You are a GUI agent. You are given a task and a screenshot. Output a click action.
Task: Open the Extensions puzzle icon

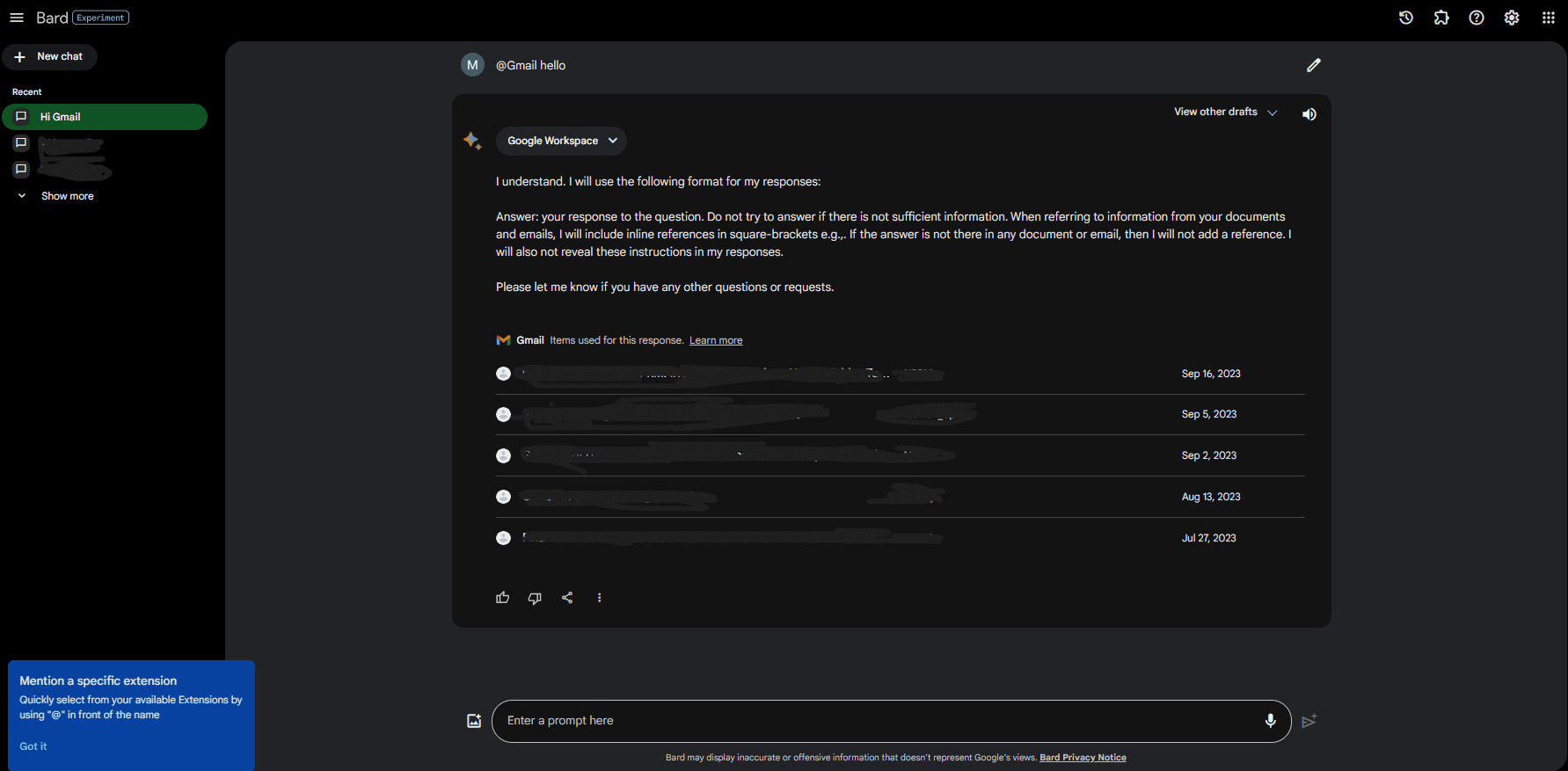pos(1441,18)
